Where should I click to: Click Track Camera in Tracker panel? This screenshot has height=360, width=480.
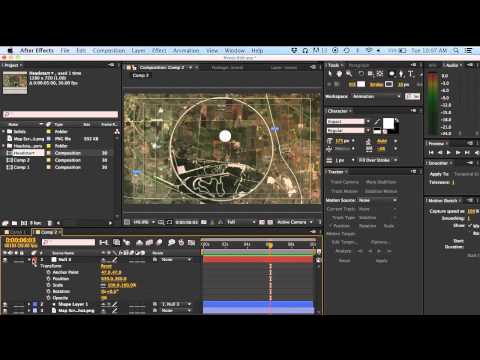(345, 182)
